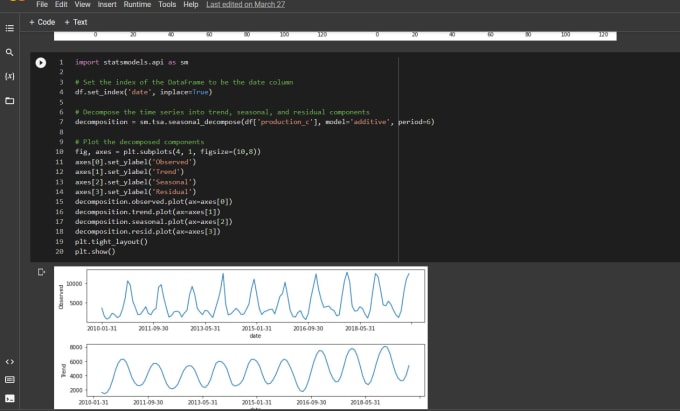Click the 'import statsmodels.api as sm' line
The width and height of the screenshot is (680, 411).
click(132, 62)
